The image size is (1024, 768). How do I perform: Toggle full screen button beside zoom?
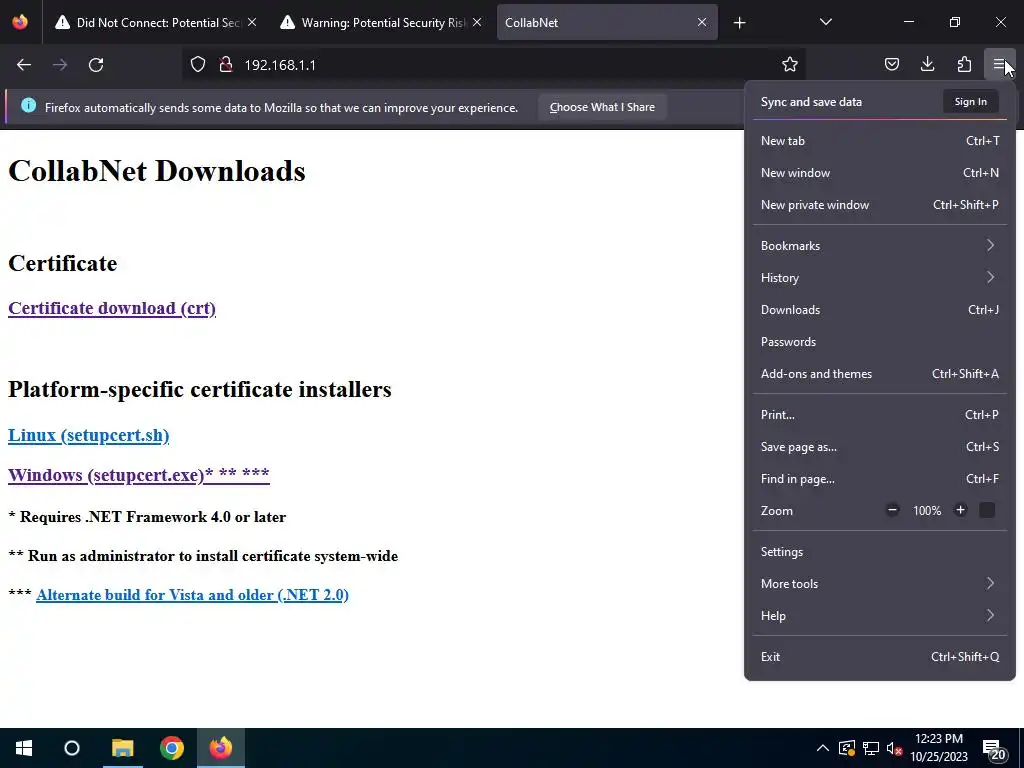987,510
